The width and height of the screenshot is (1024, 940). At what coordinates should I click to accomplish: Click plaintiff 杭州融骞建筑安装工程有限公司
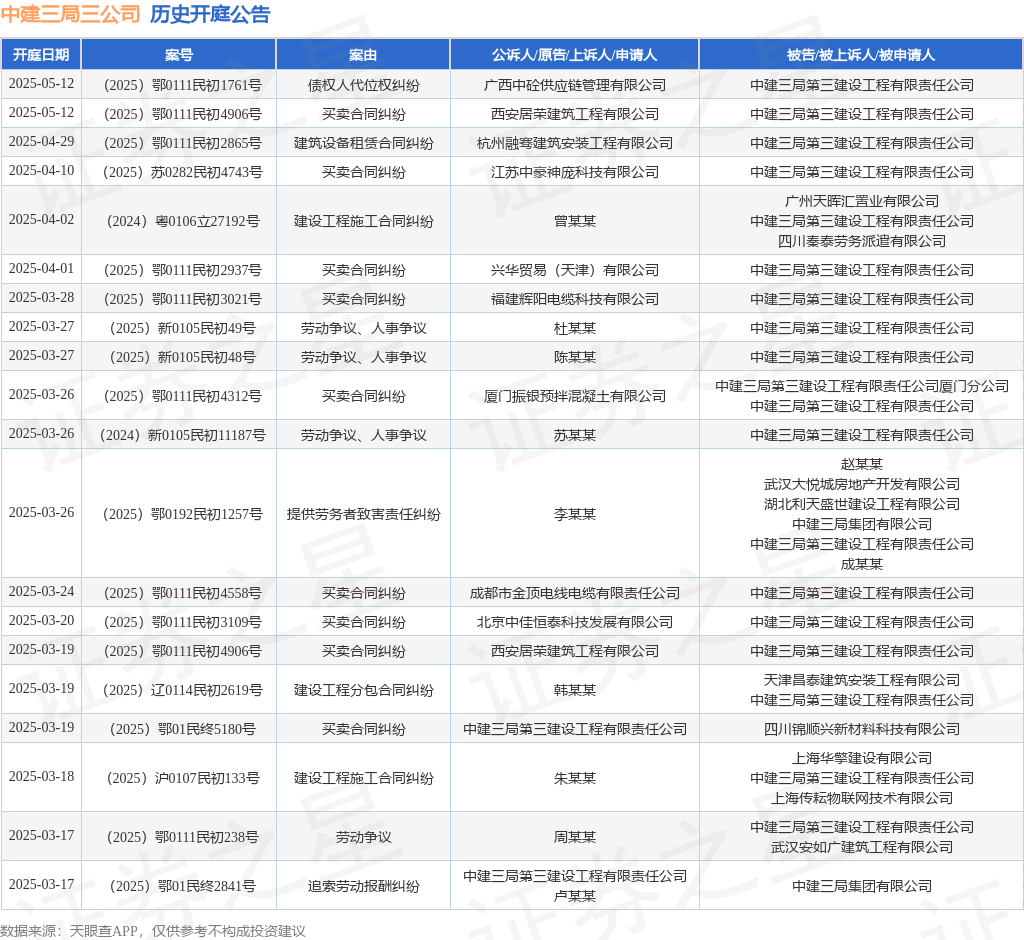[575, 143]
